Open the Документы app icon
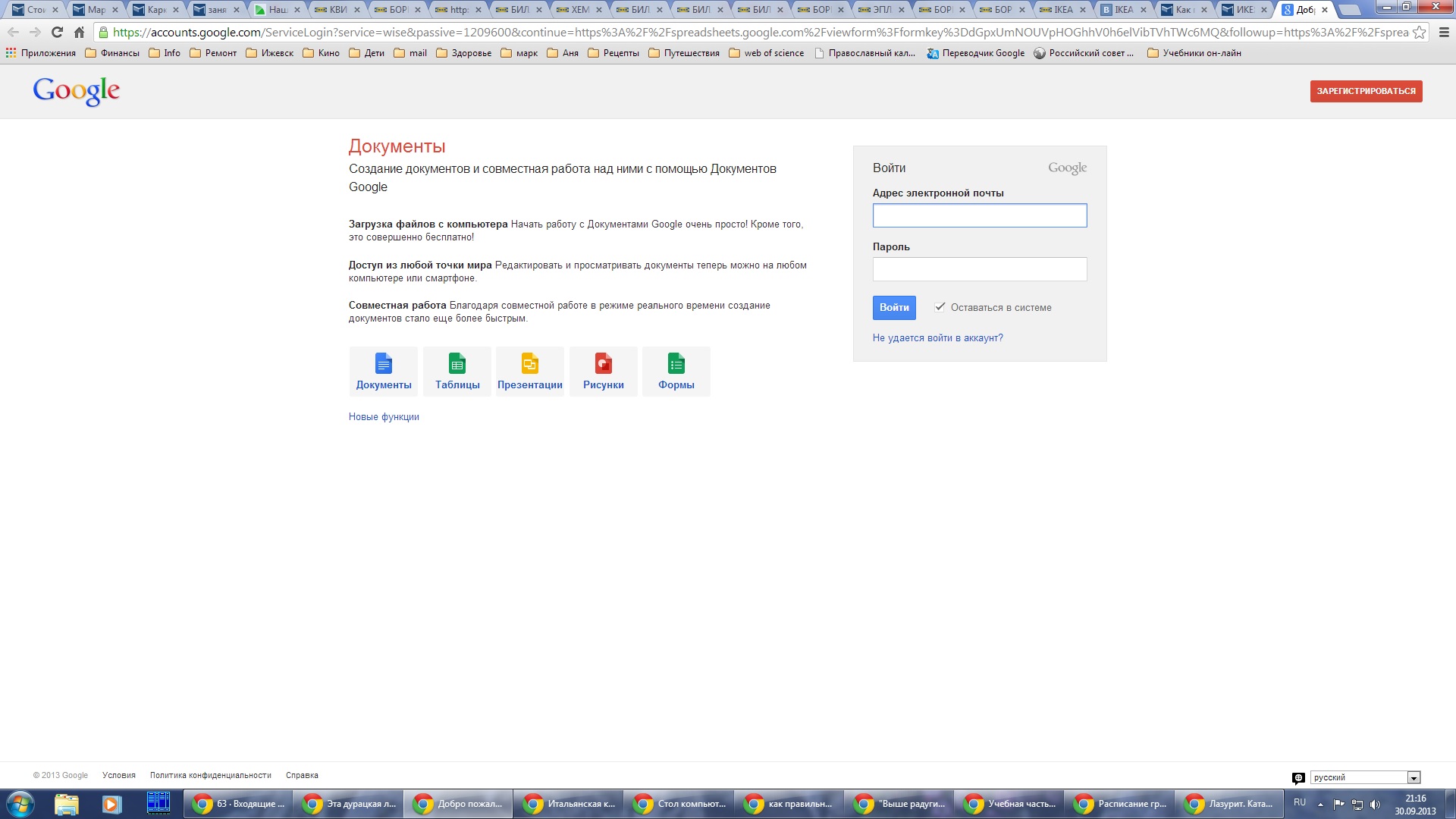This screenshot has width=1456, height=819. [x=384, y=372]
